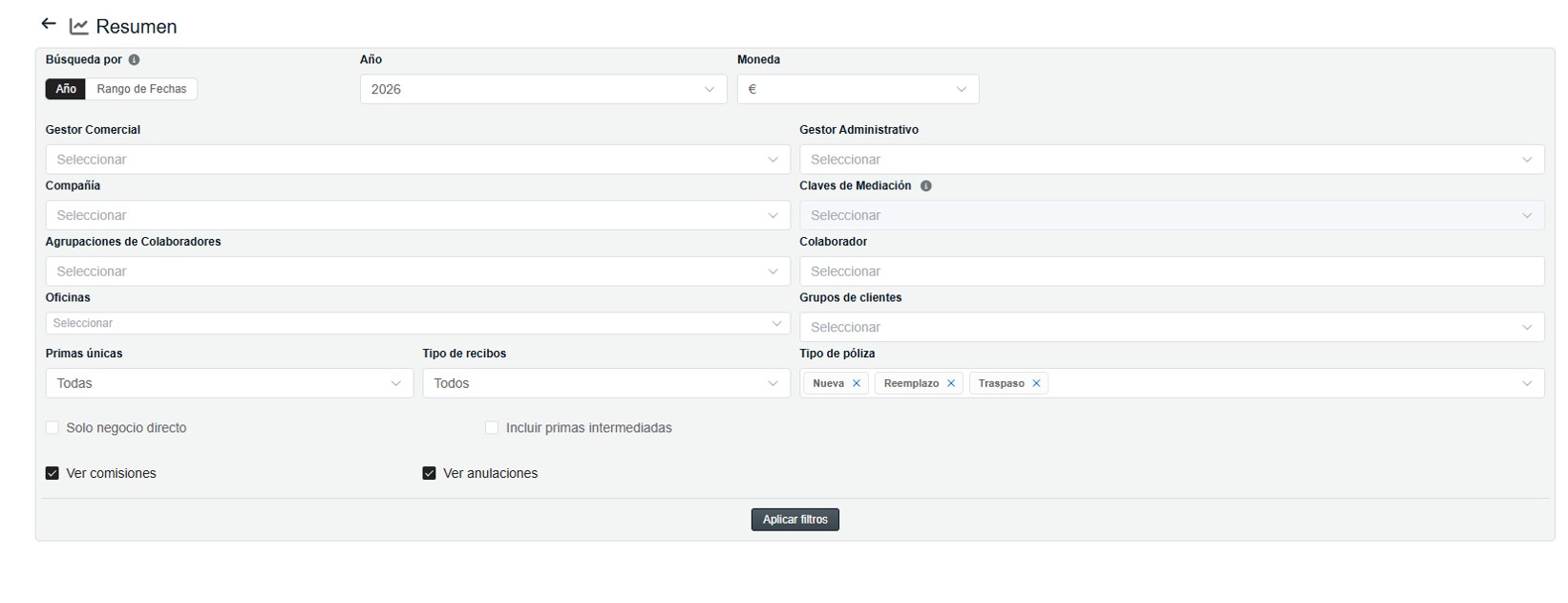Uncheck Ver comisiones

point(53,473)
